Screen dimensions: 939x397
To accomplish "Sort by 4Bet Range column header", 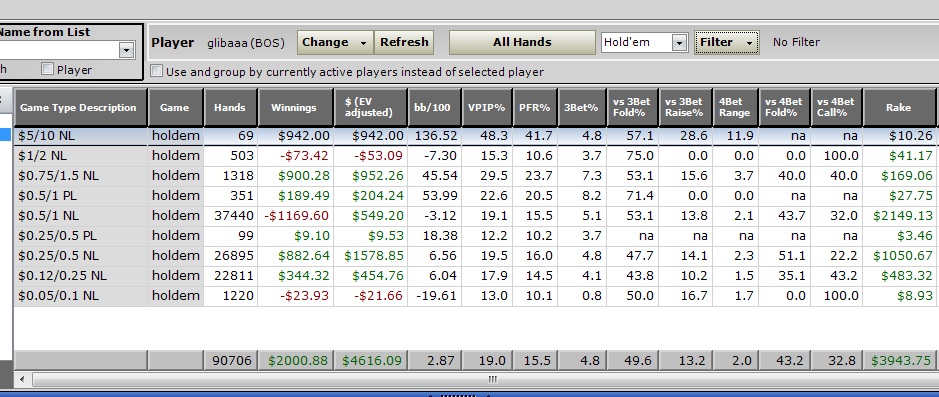I will [735, 108].
